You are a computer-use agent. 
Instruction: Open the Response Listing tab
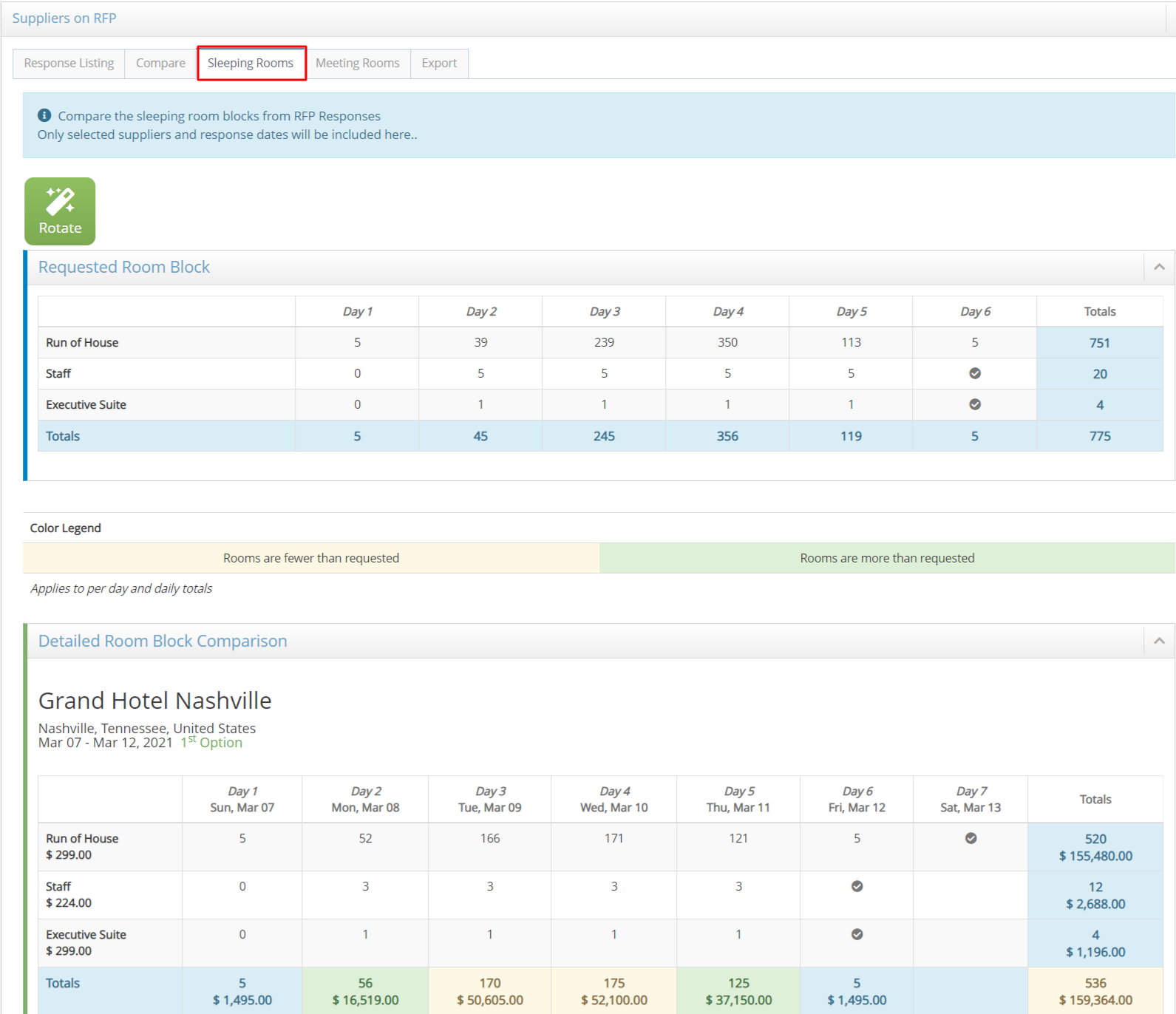[x=69, y=63]
